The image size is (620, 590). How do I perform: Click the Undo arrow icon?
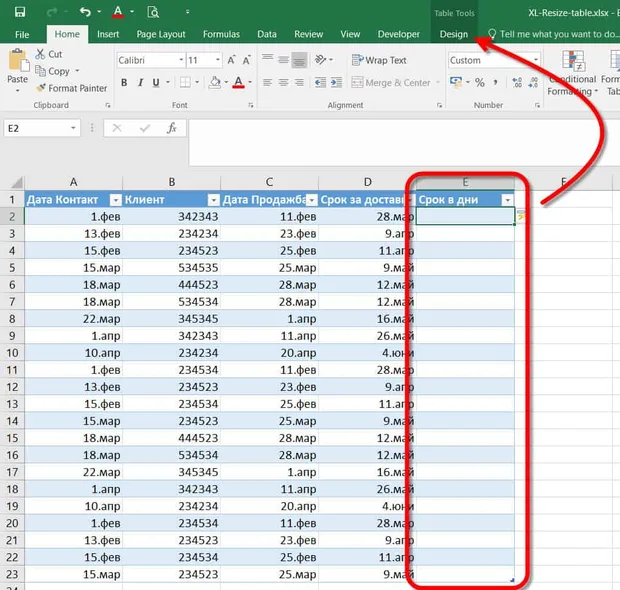click(85, 12)
